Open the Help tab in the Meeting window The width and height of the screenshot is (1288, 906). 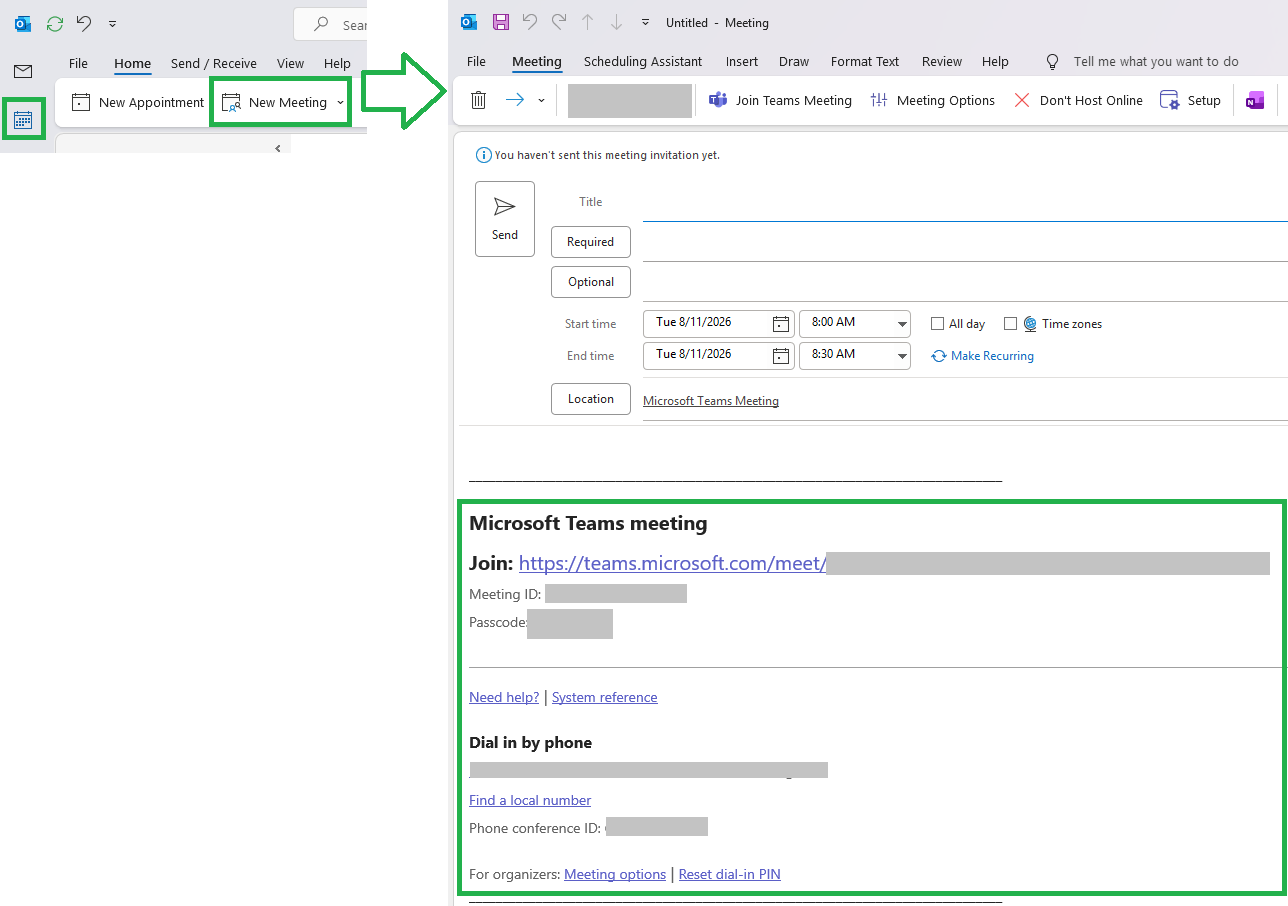tap(995, 61)
